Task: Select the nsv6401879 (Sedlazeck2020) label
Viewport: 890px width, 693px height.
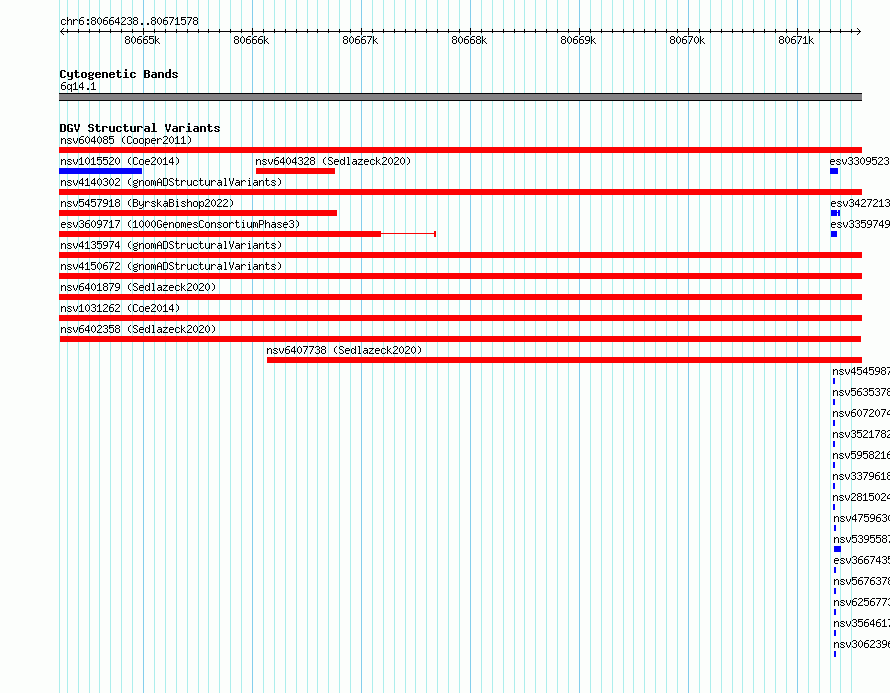Action: (138, 287)
